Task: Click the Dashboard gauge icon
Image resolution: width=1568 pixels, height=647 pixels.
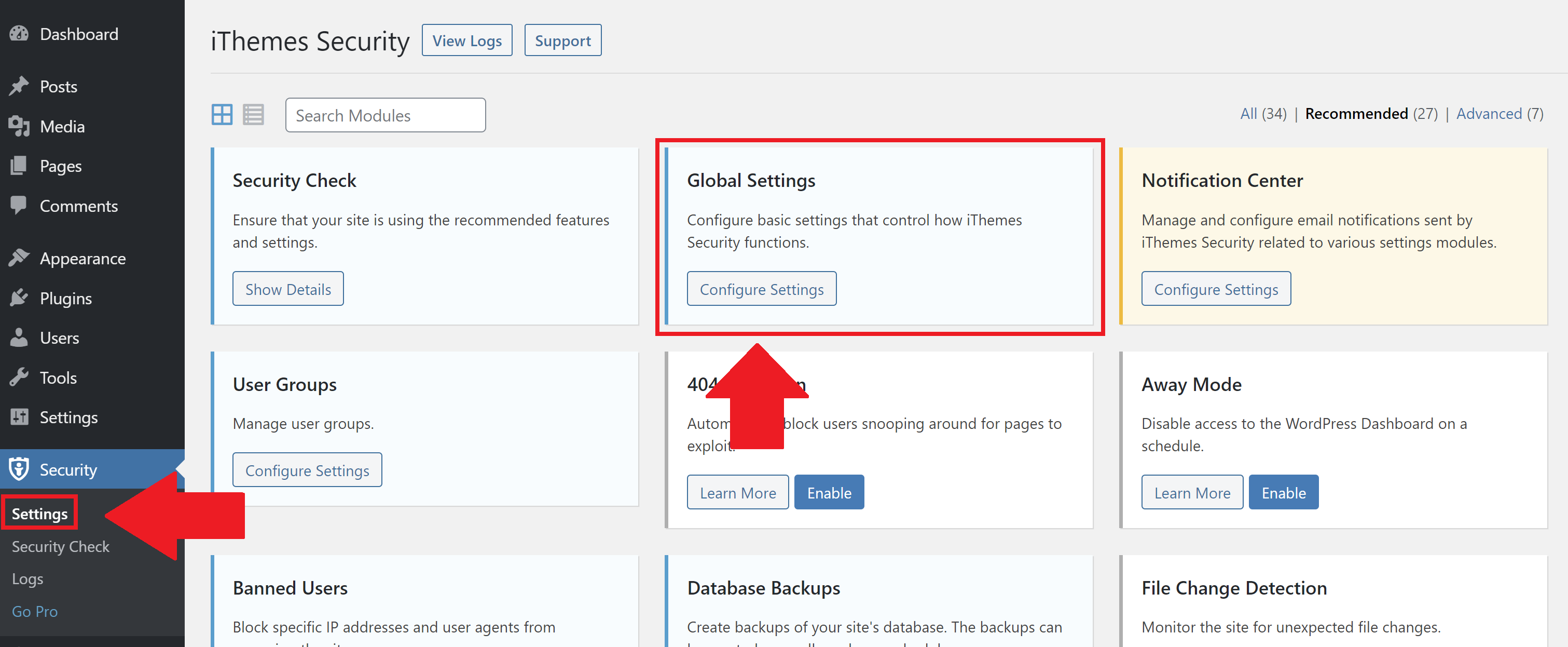Action: click(x=20, y=34)
